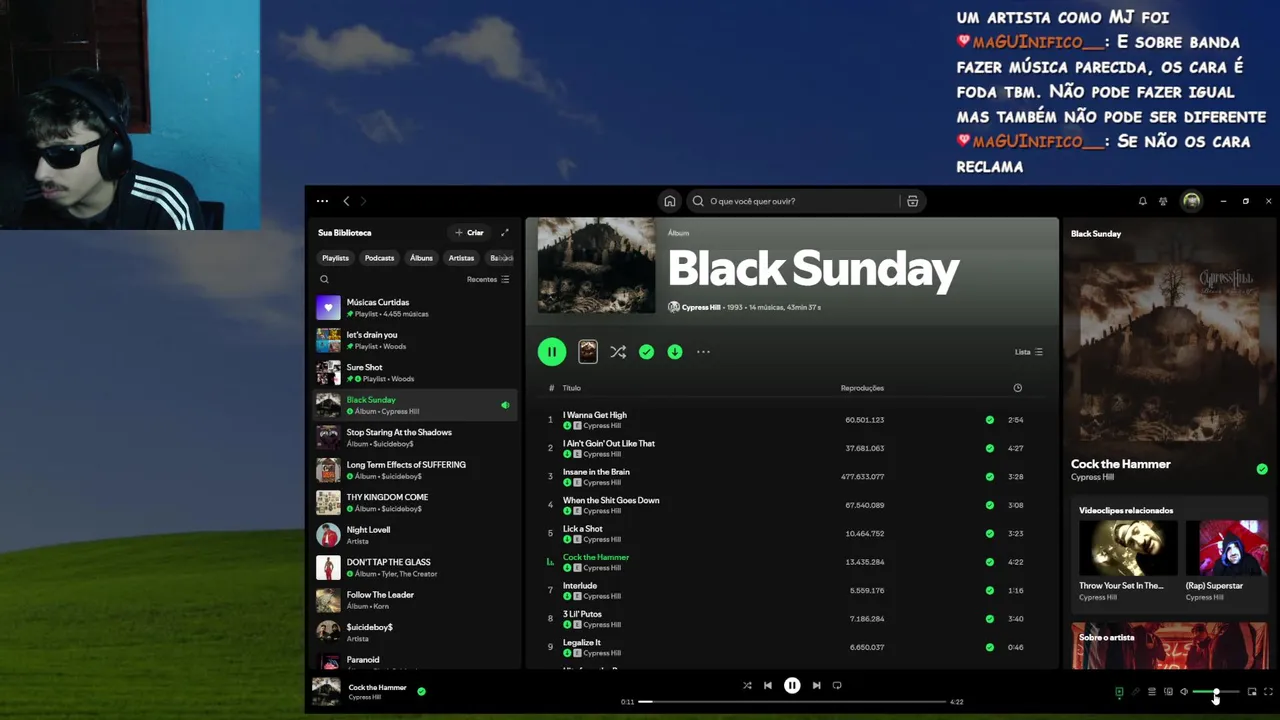Toggle saved check in now-playing bar
1280x720 pixels.
[x=421, y=691]
